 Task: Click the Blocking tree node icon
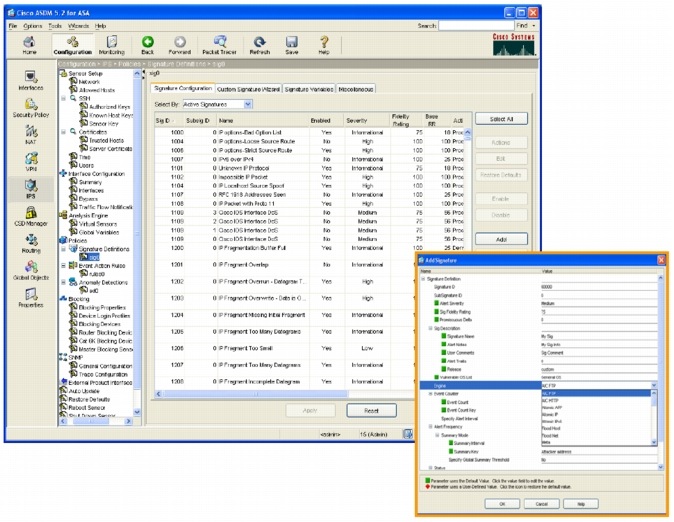coord(63,298)
